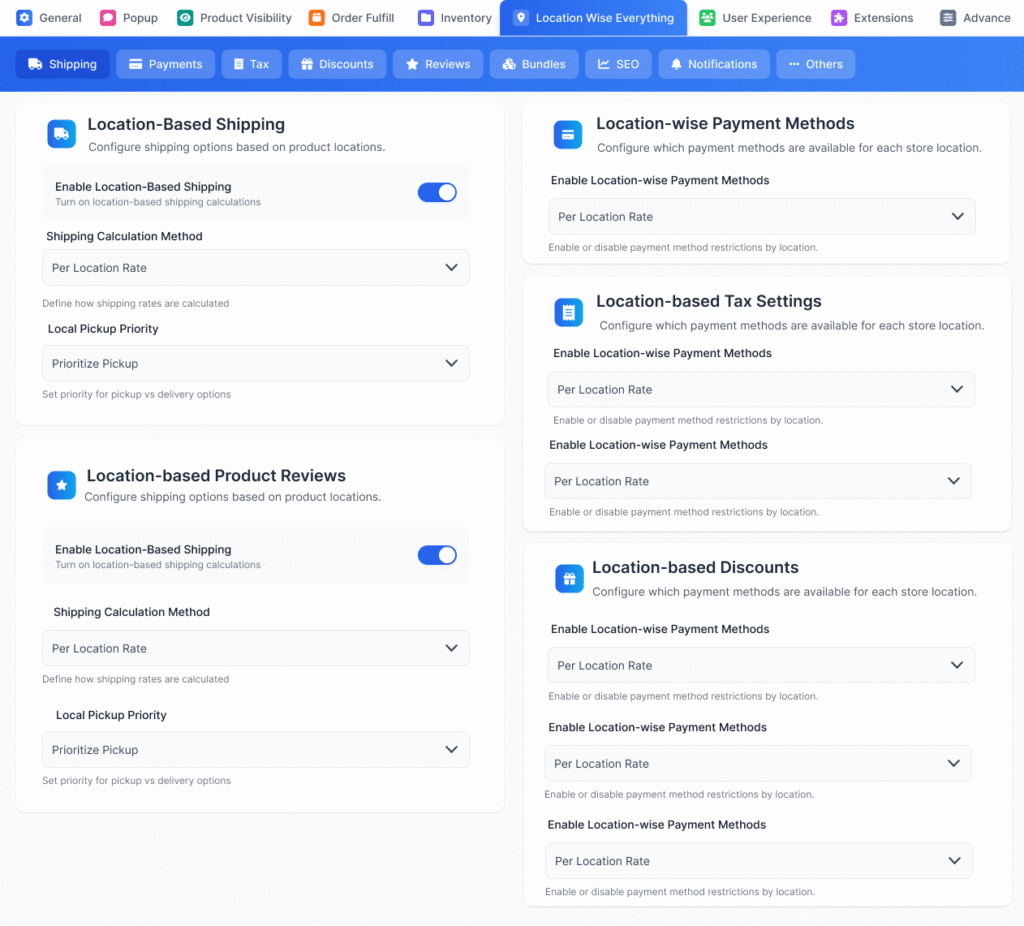The image size is (1024, 926).
Task: Click the Location-based Product Reviews star icon
Action: 61,486
